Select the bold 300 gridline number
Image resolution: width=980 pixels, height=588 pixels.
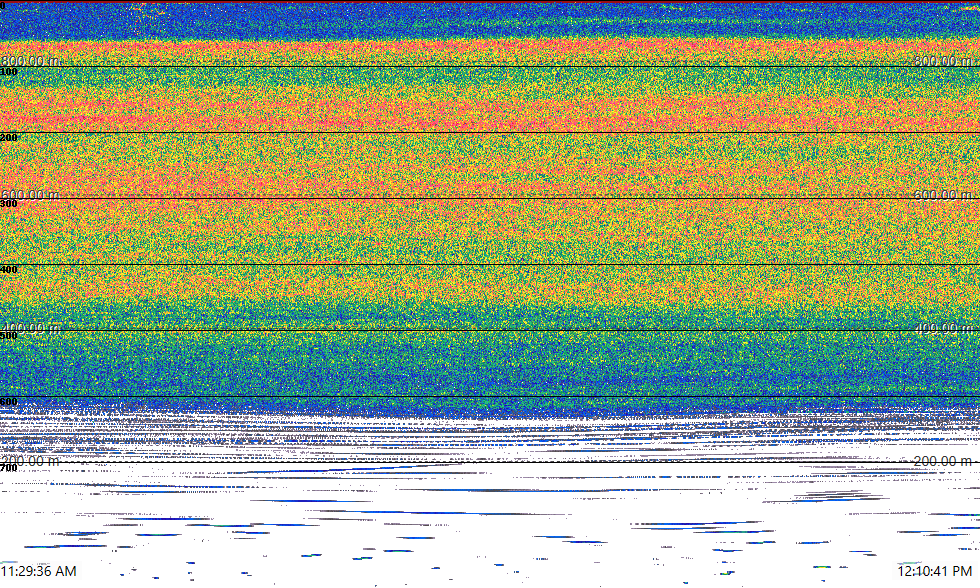pyautogui.click(x=9, y=204)
